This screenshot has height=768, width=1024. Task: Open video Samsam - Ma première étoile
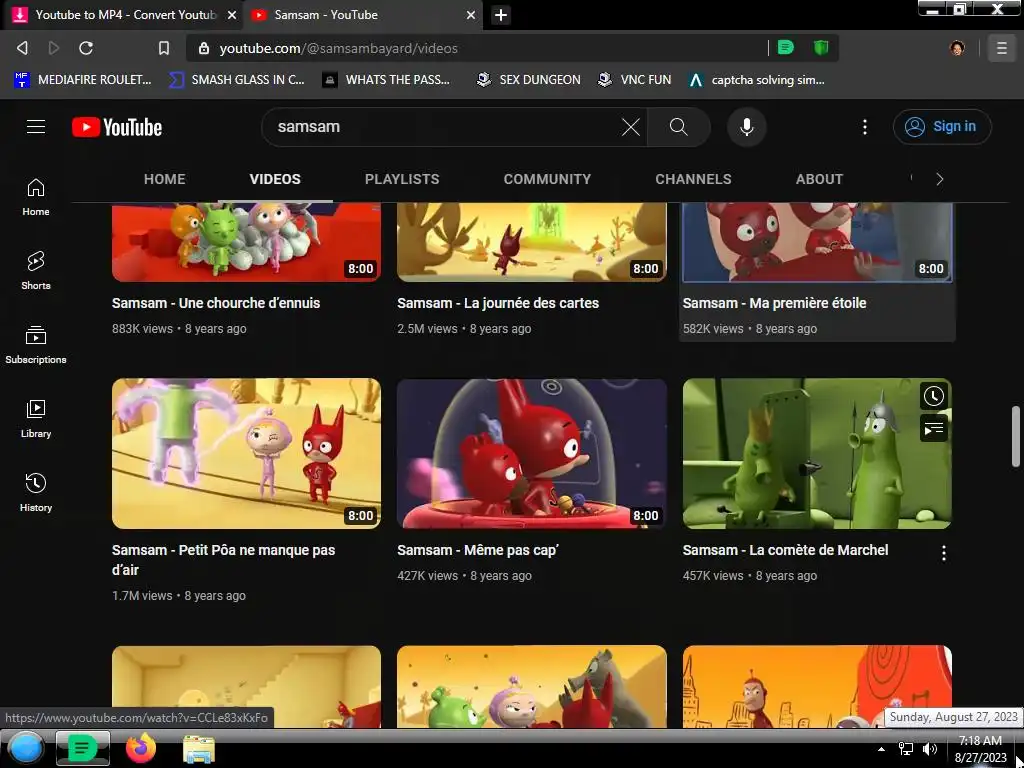775,303
